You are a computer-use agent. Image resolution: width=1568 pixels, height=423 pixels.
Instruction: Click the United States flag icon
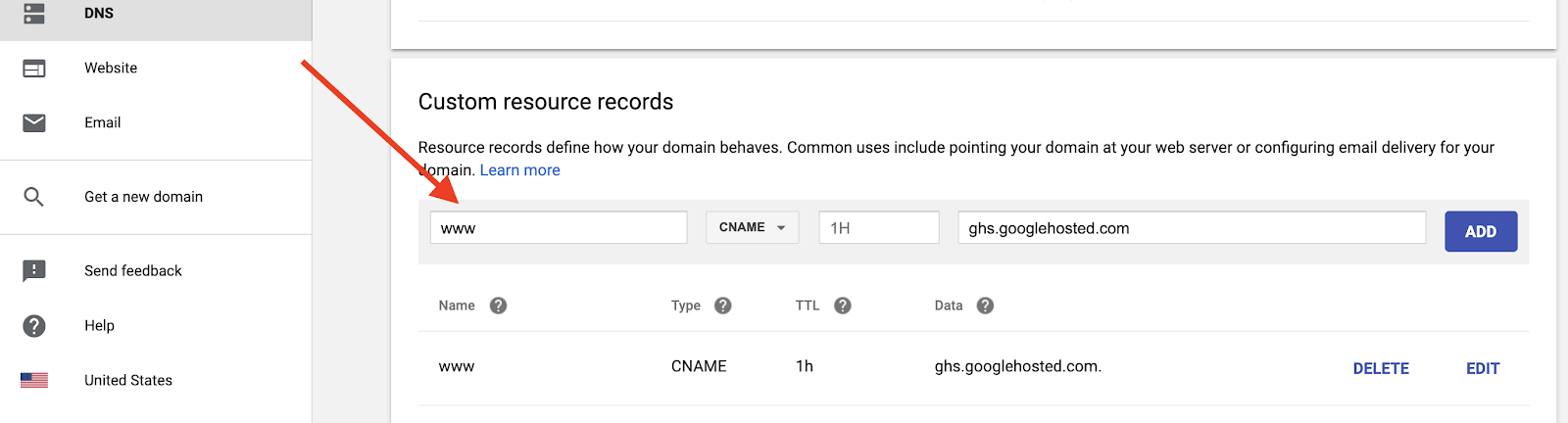pos(34,380)
